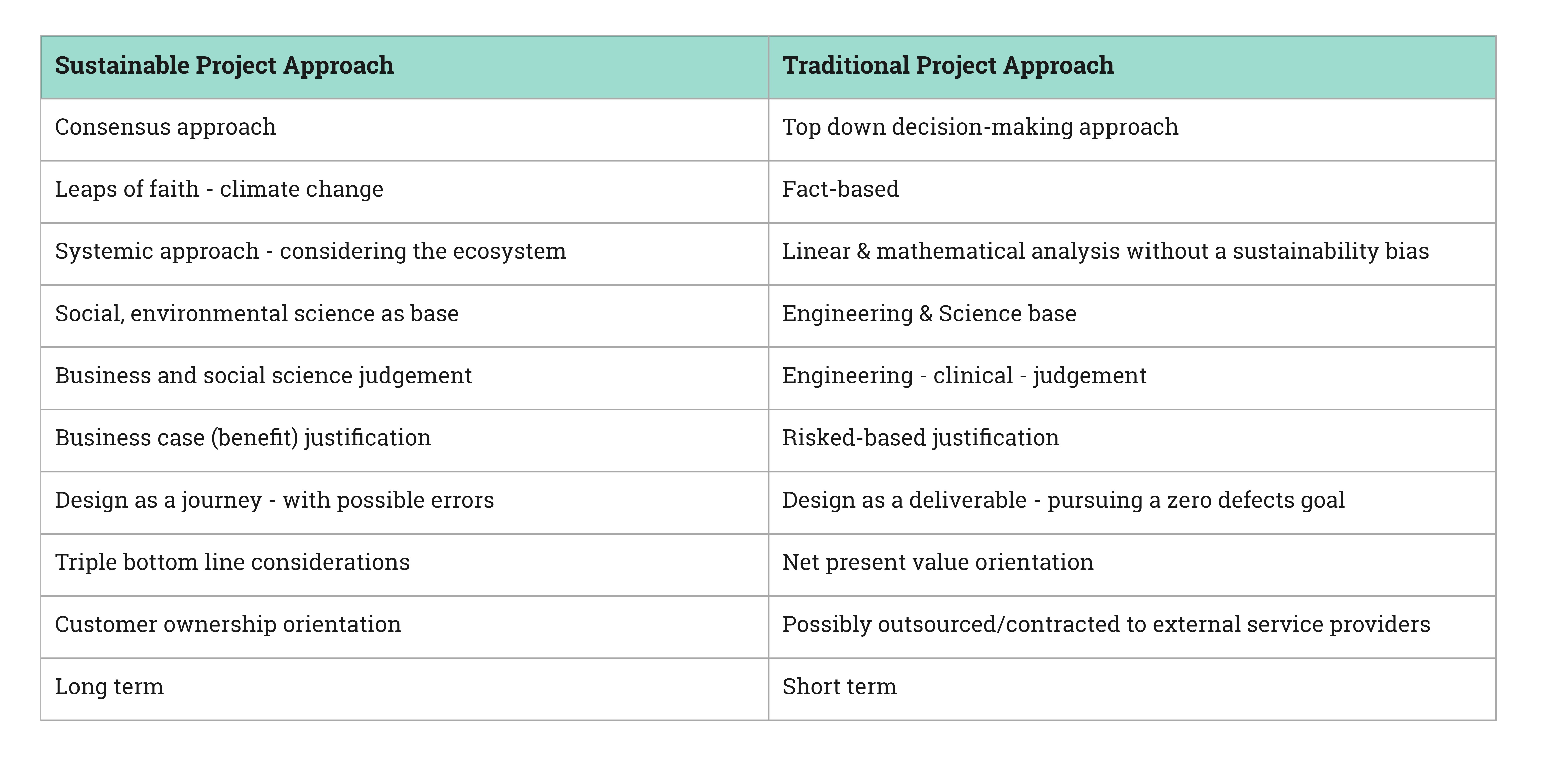The image size is (1544, 784).
Task: Click Design as a deliverable cell
Action: 1063,501
